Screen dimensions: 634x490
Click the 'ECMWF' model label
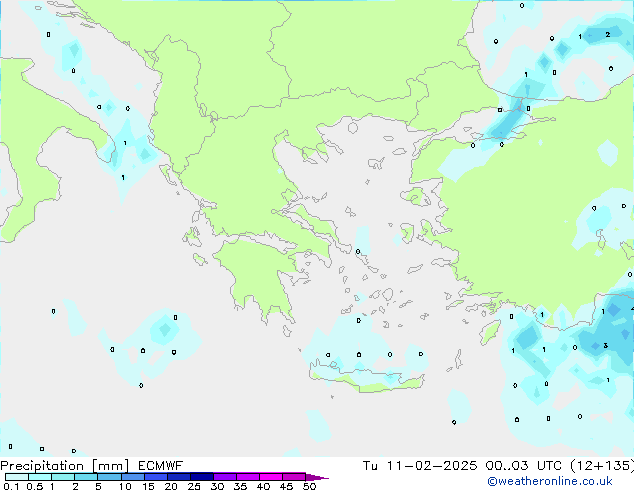[x=161, y=466]
